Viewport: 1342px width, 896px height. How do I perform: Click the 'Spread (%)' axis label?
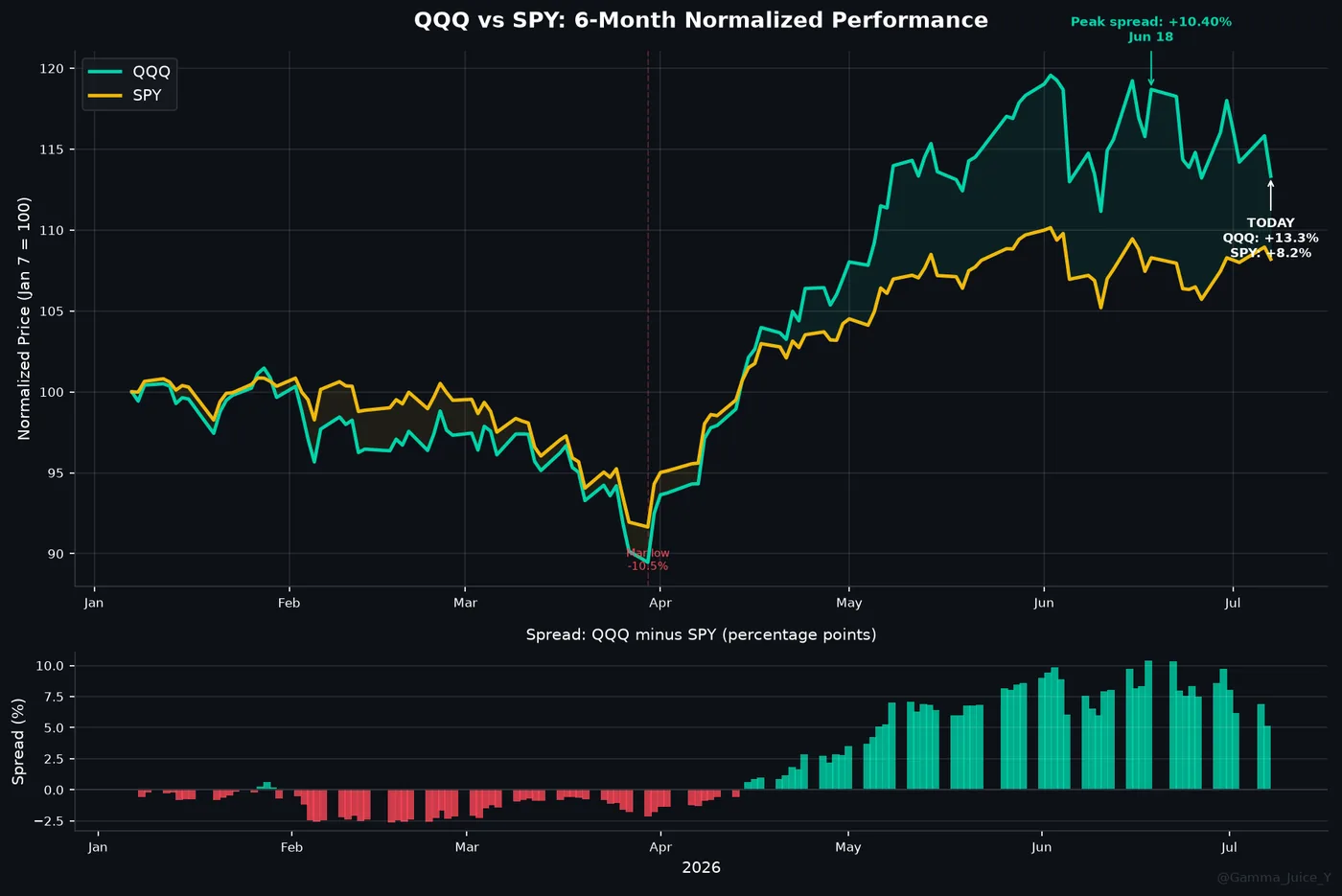pyautogui.click(x=18, y=742)
